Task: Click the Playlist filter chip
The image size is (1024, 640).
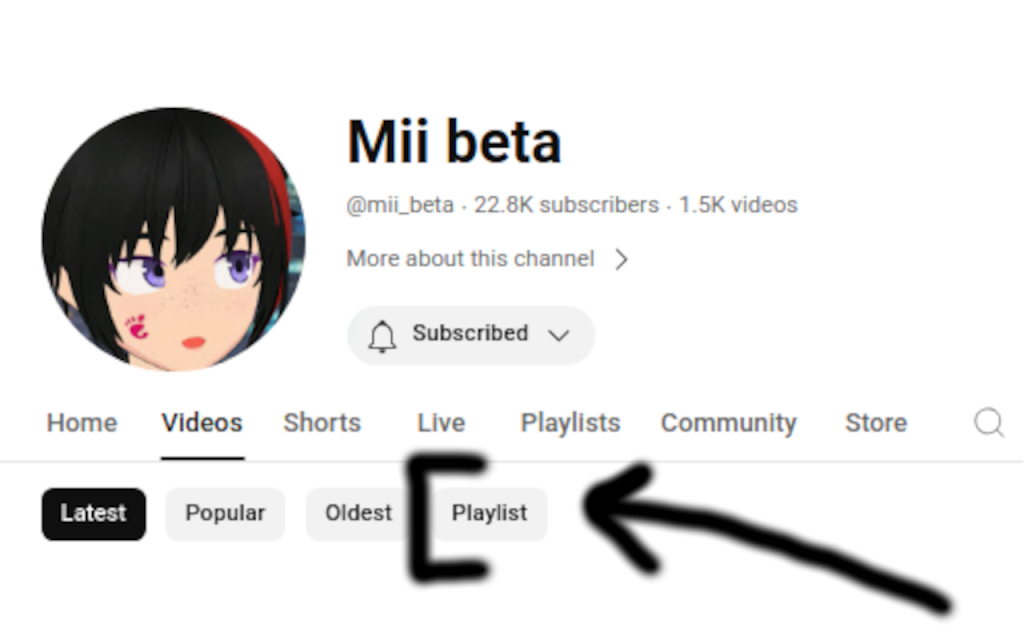Action: pos(490,514)
